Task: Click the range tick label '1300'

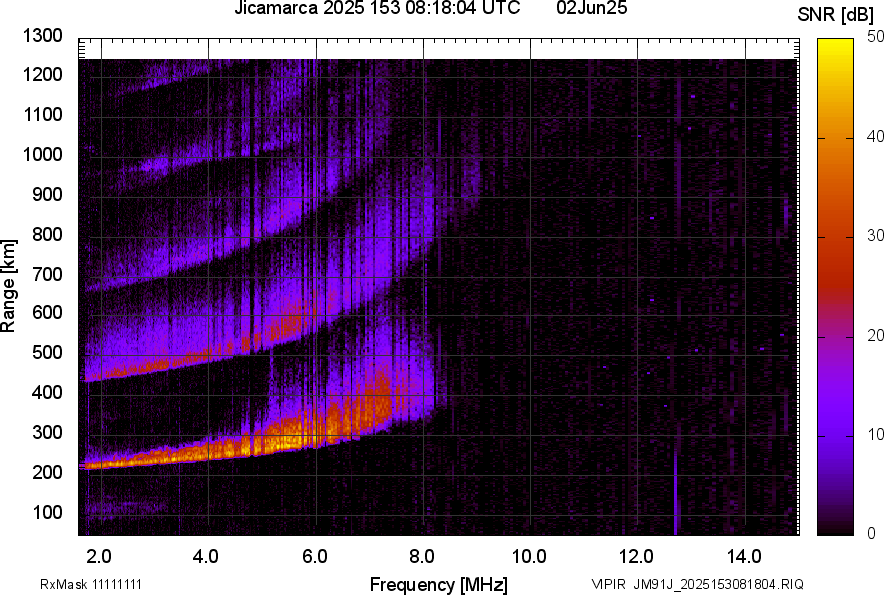Action: pos(43,36)
